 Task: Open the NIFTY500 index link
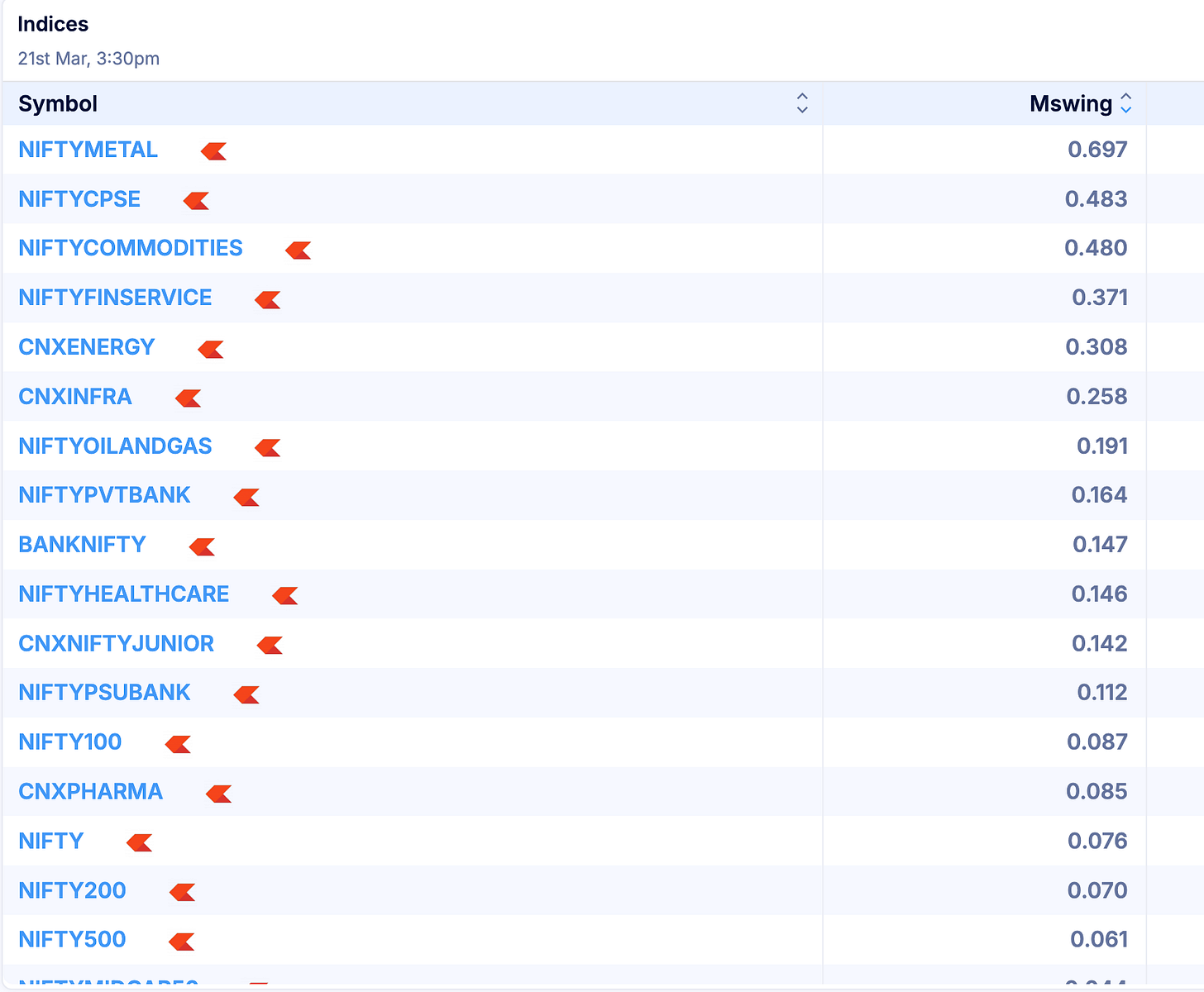pos(72,940)
